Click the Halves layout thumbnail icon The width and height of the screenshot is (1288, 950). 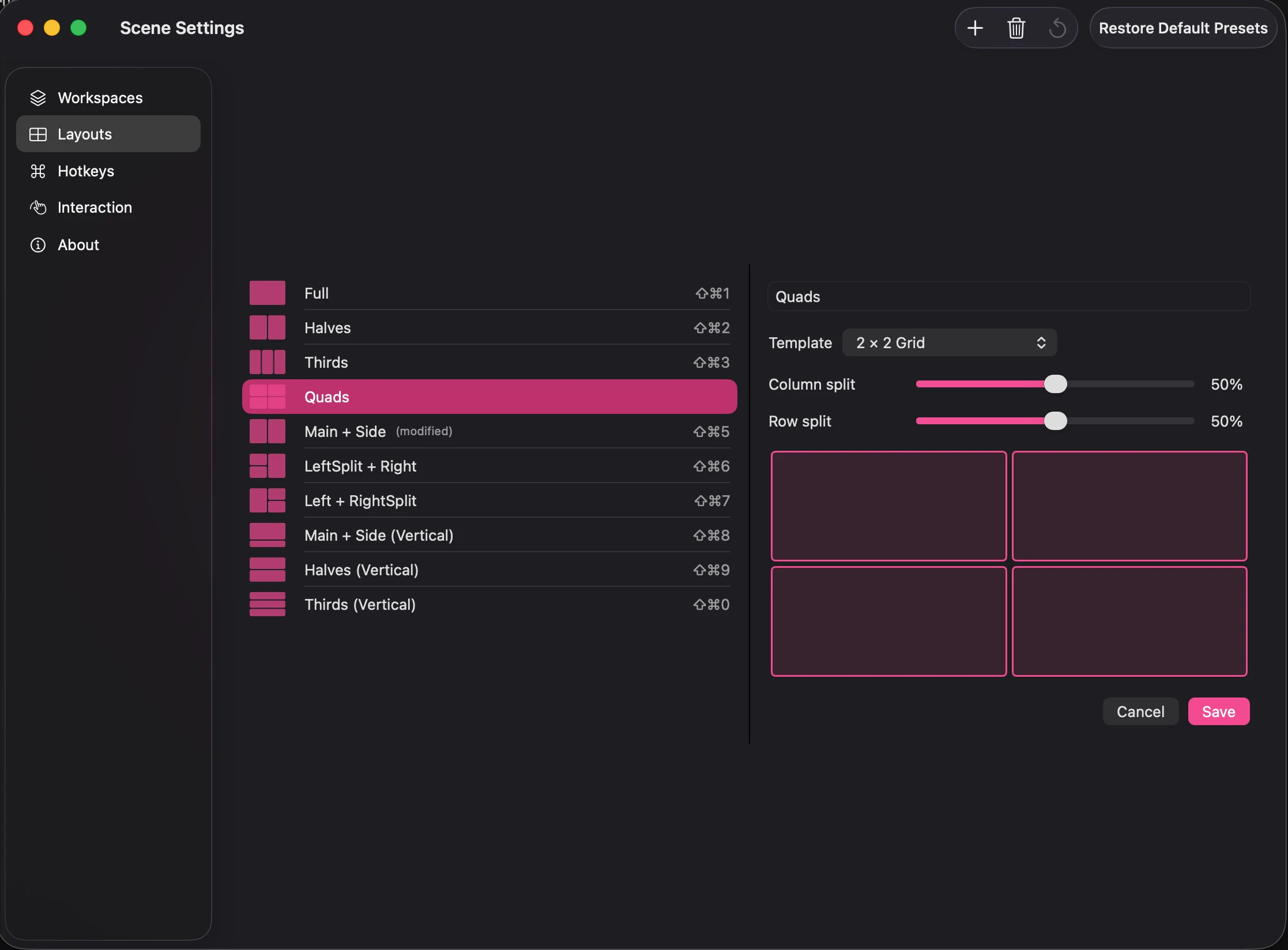[x=268, y=327]
